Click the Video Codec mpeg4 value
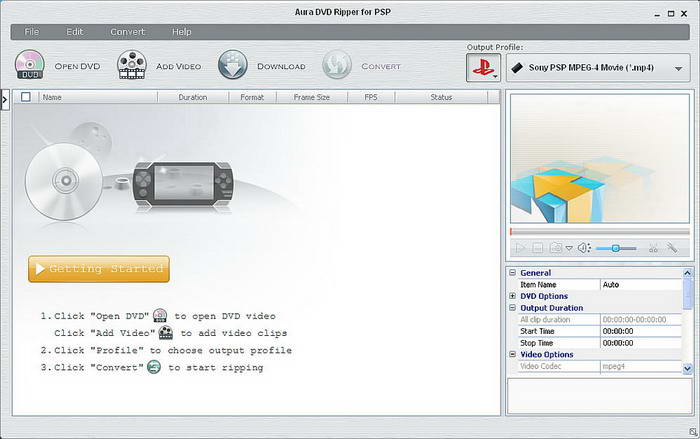The height and width of the screenshot is (439, 700). [641, 366]
